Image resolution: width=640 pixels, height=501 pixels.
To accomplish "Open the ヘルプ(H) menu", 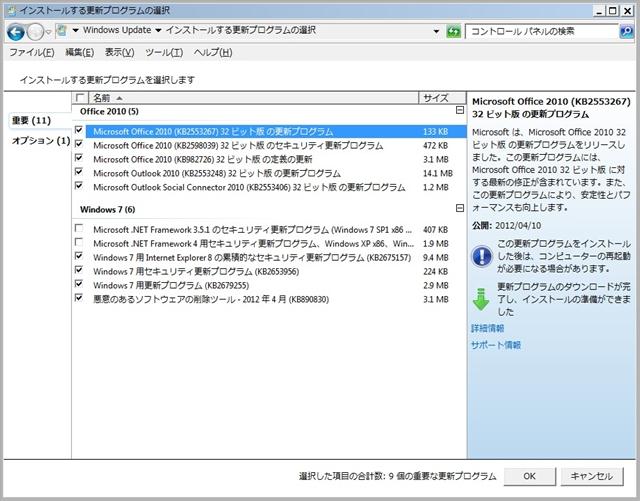I will point(213,52).
